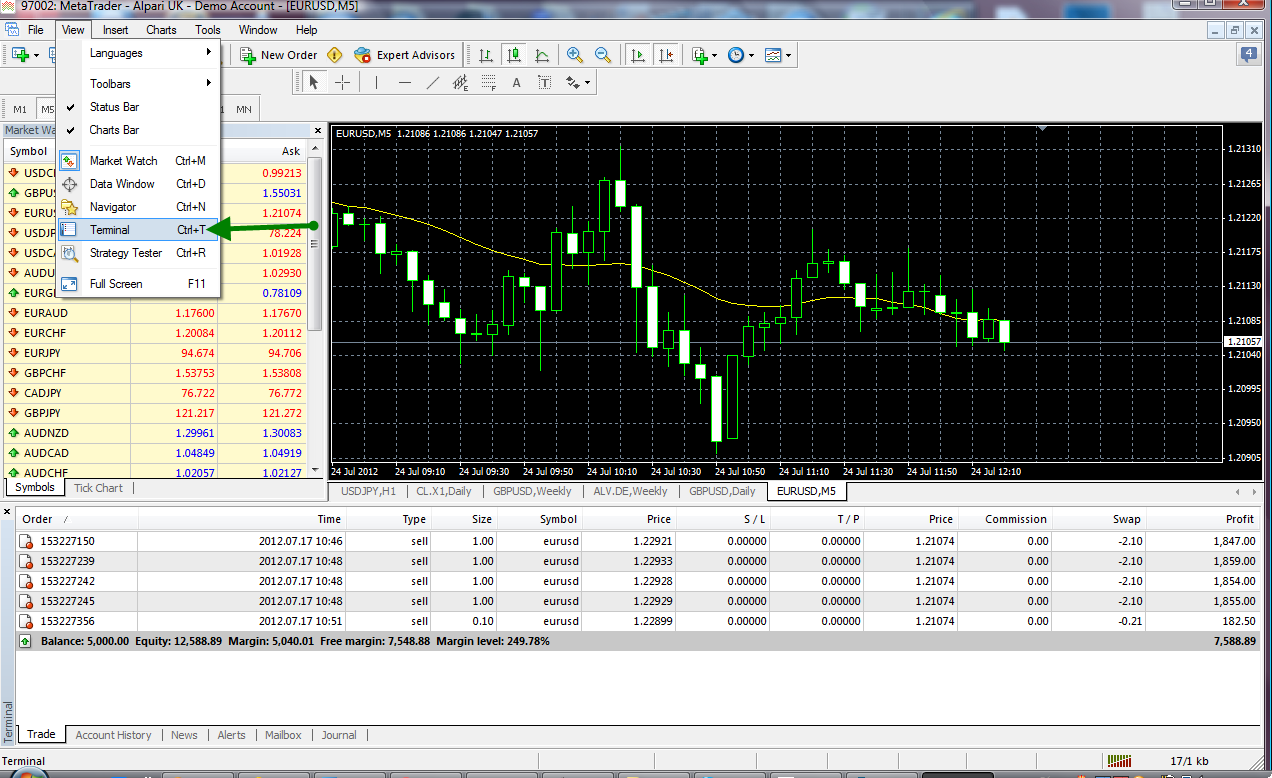1272x778 pixels.
Task: Select the arrows drawing tool icon
Action: coord(573,82)
